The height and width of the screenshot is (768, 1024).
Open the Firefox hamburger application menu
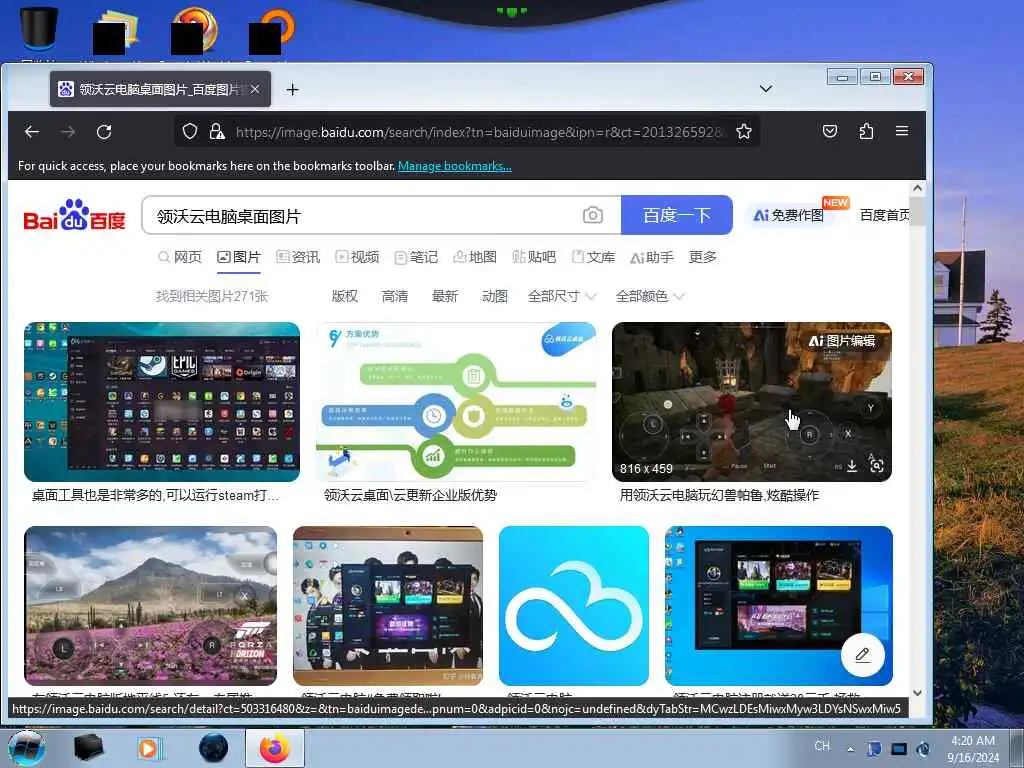(x=902, y=131)
